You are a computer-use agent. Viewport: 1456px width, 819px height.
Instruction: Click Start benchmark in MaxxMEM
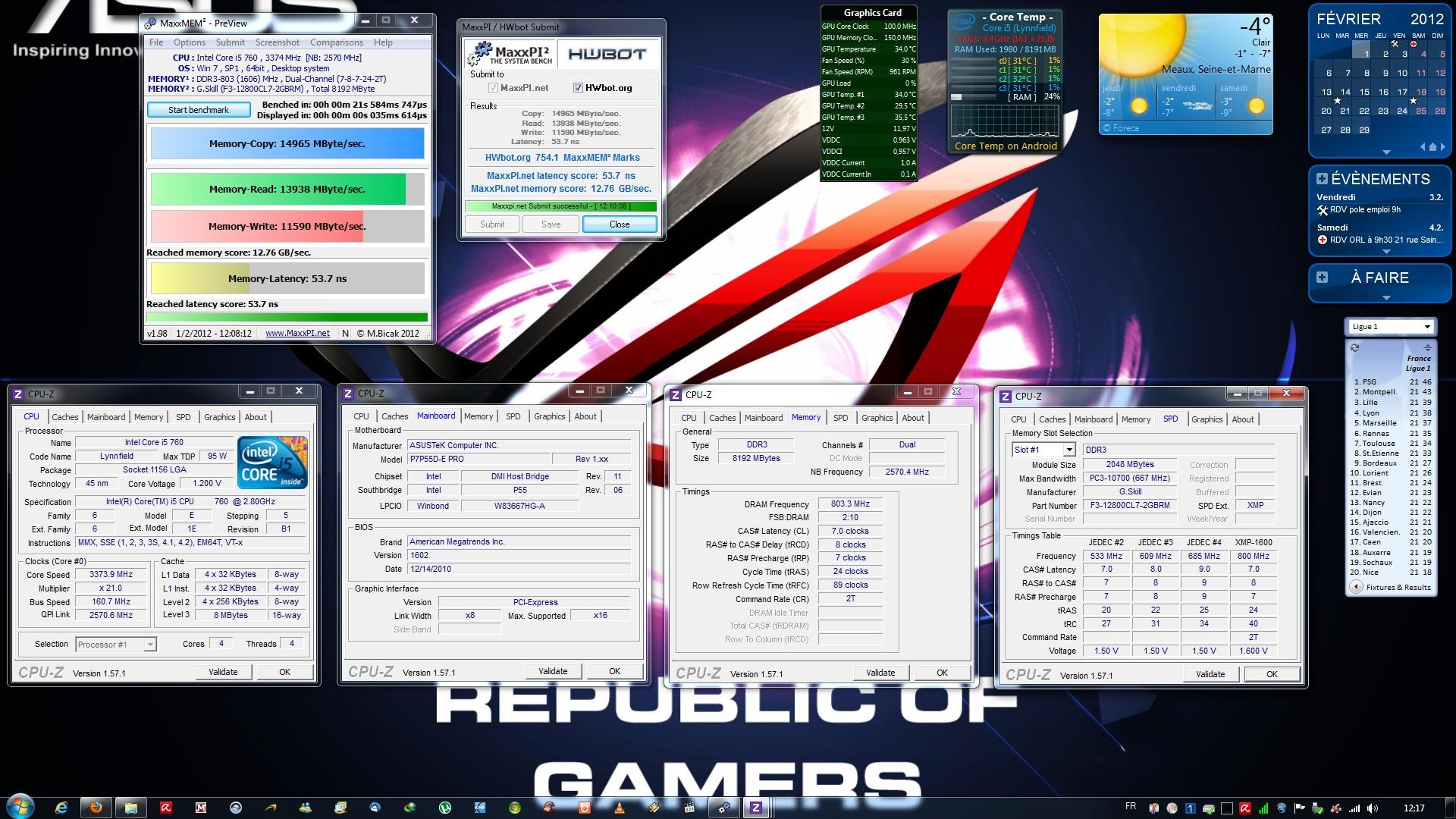click(199, 110)
